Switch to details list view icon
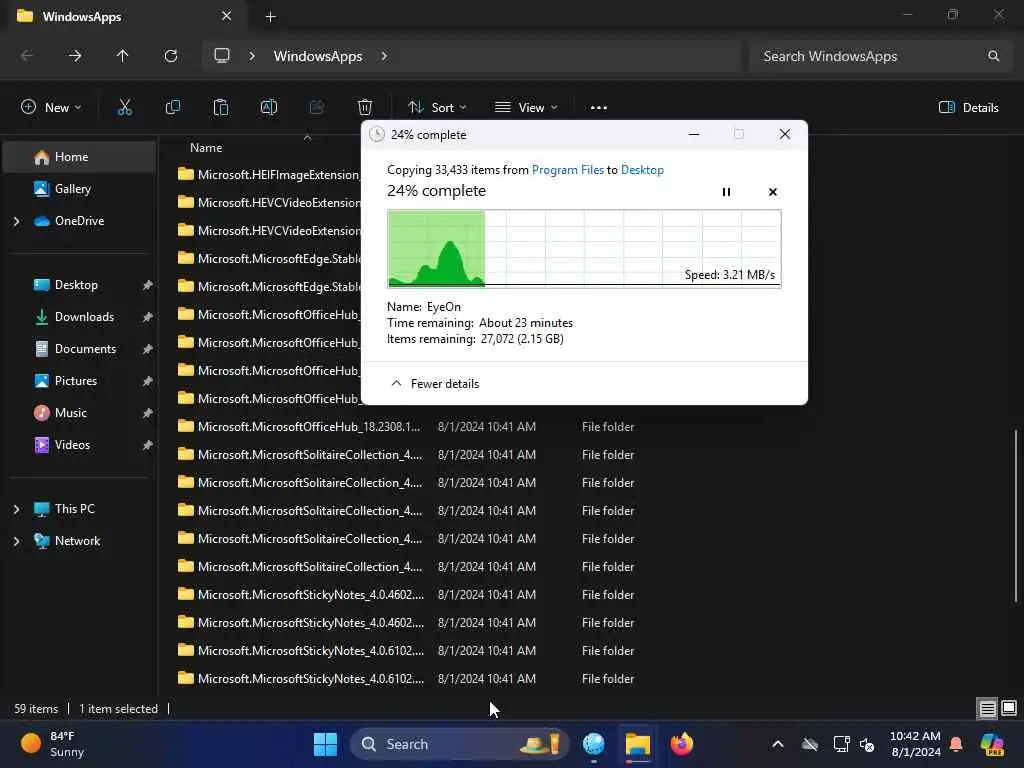The width and height of the screenshot is (1024, 768). coord(987,708)
